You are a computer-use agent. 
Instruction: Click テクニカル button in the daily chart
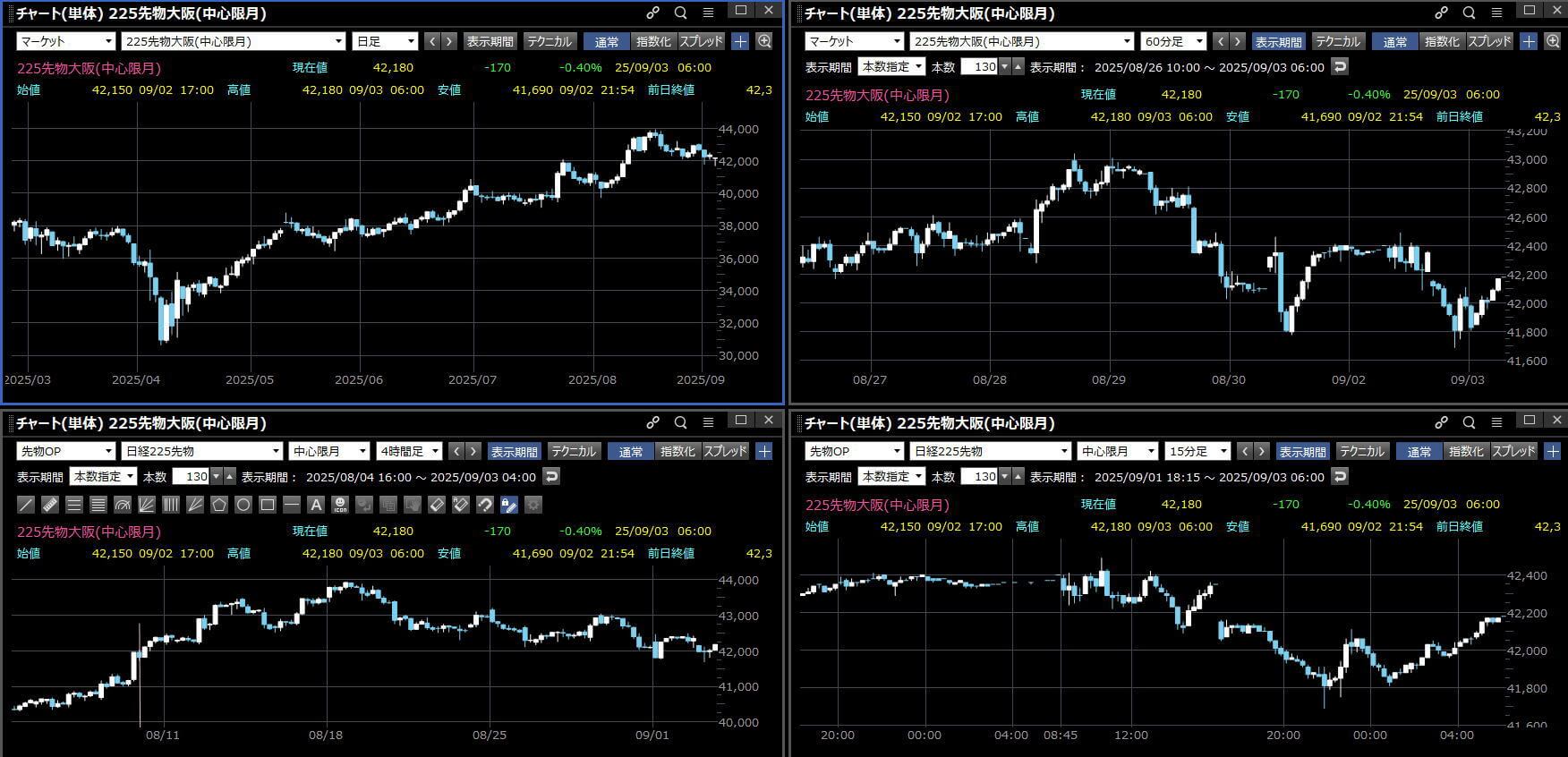tap(549, 41)
